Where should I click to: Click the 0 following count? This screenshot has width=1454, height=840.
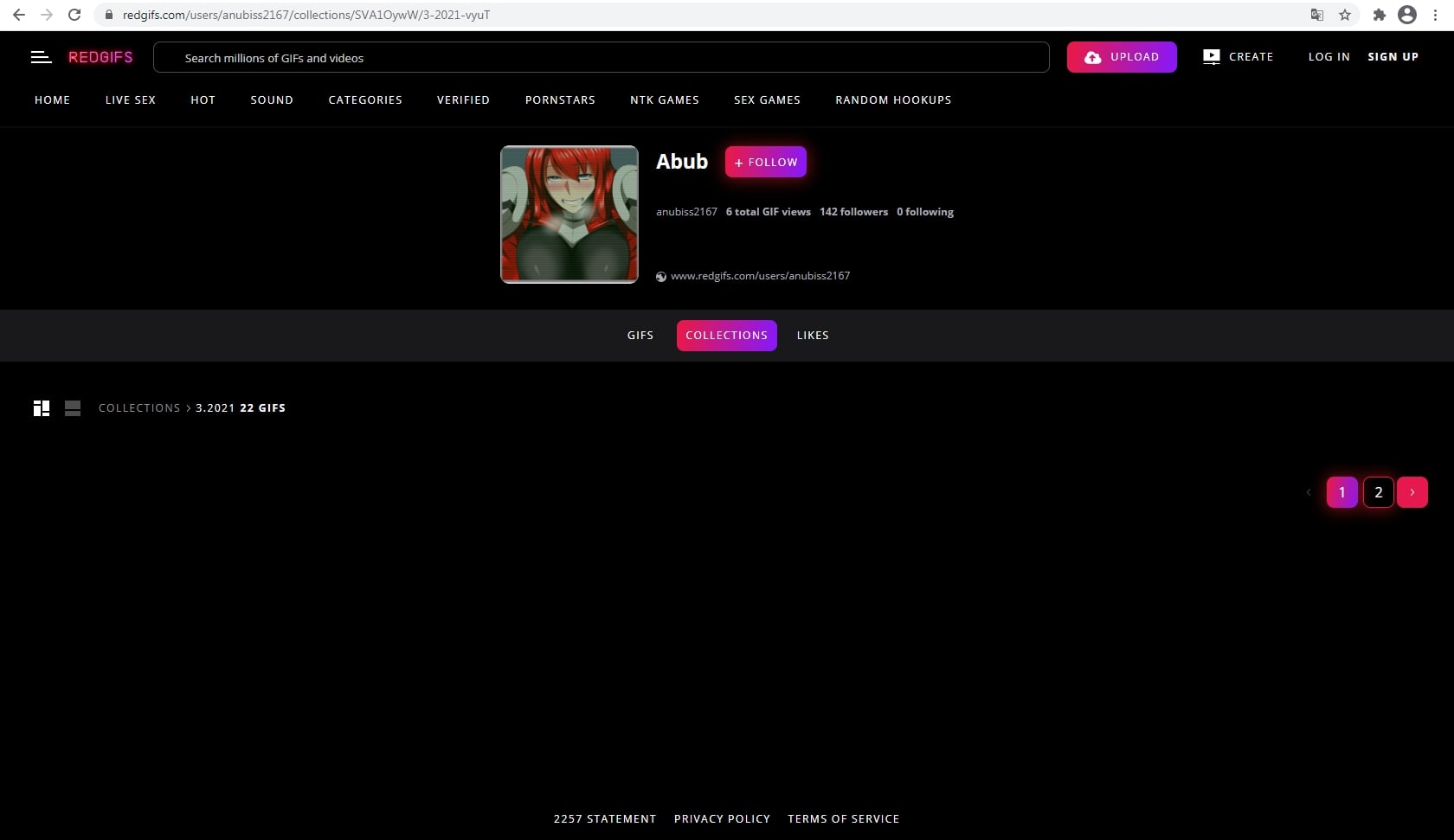925,212
